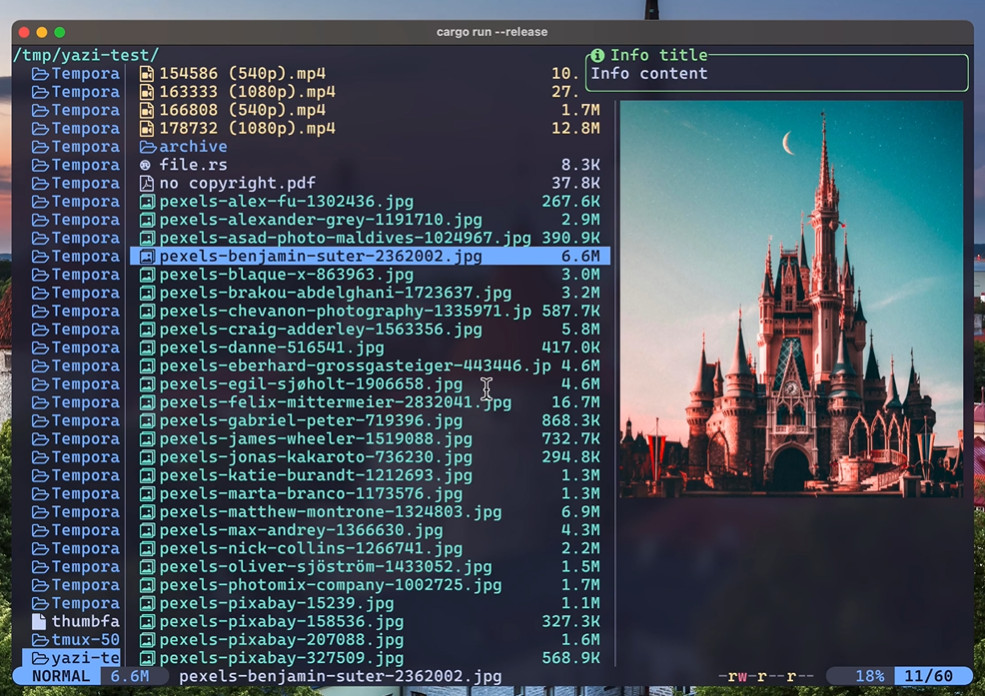This screenshot has height=696, width=985.
Task: Click the NORMAL mode indicator in status bar
Action: coord(60,676)
